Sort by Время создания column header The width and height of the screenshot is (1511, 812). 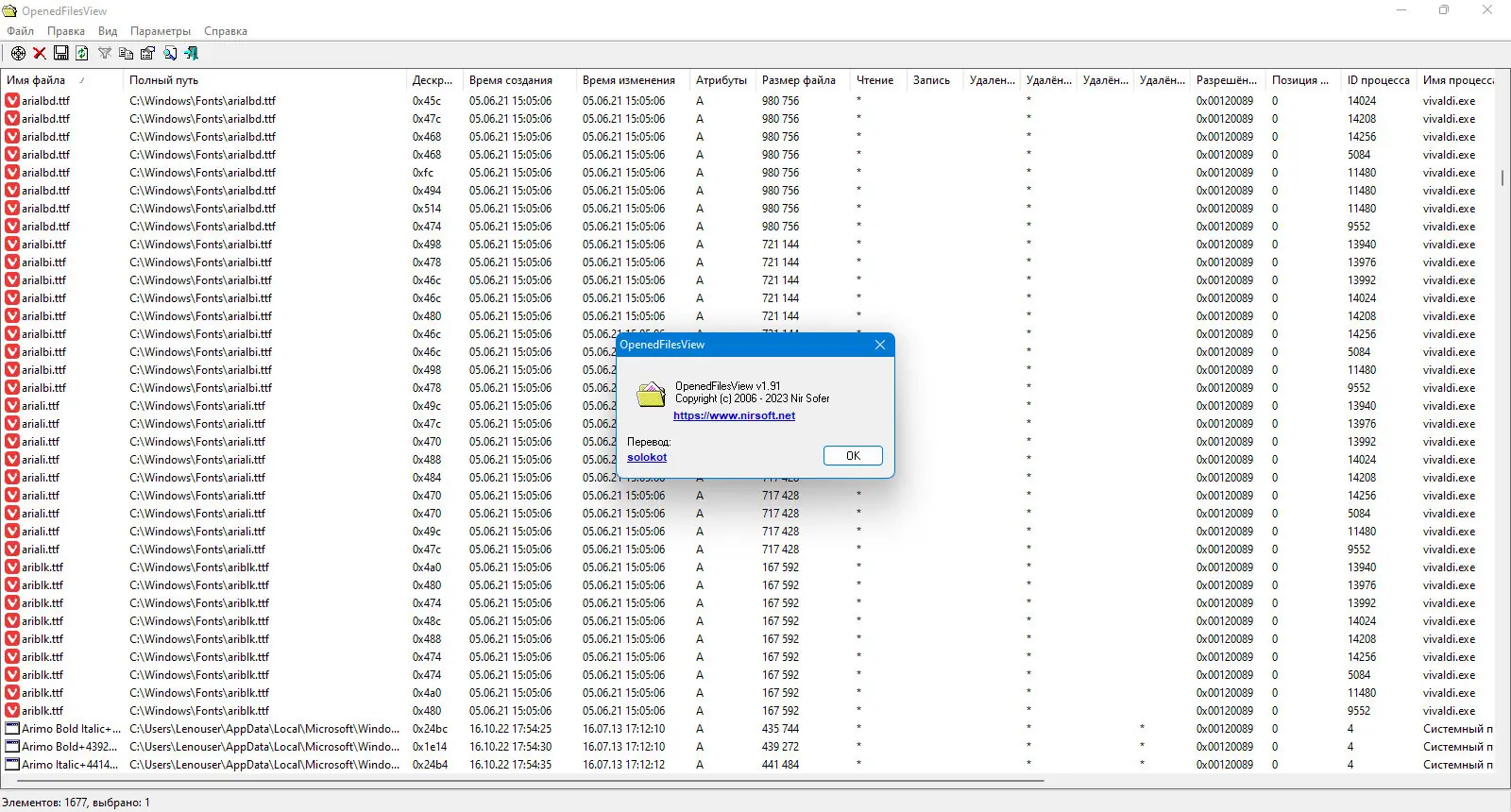(x=519, y=80)
